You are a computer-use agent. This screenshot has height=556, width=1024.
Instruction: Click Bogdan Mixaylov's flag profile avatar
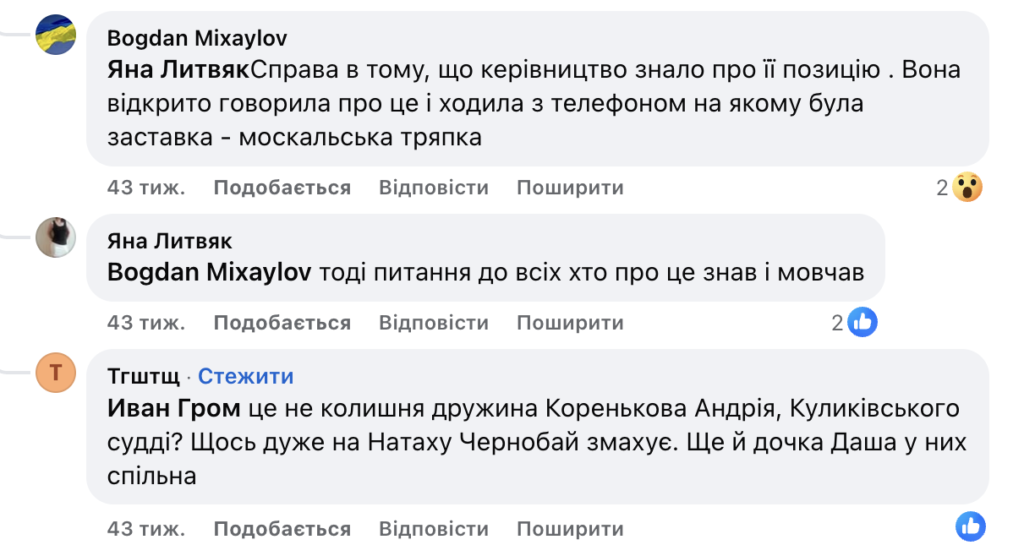(56, 35)
